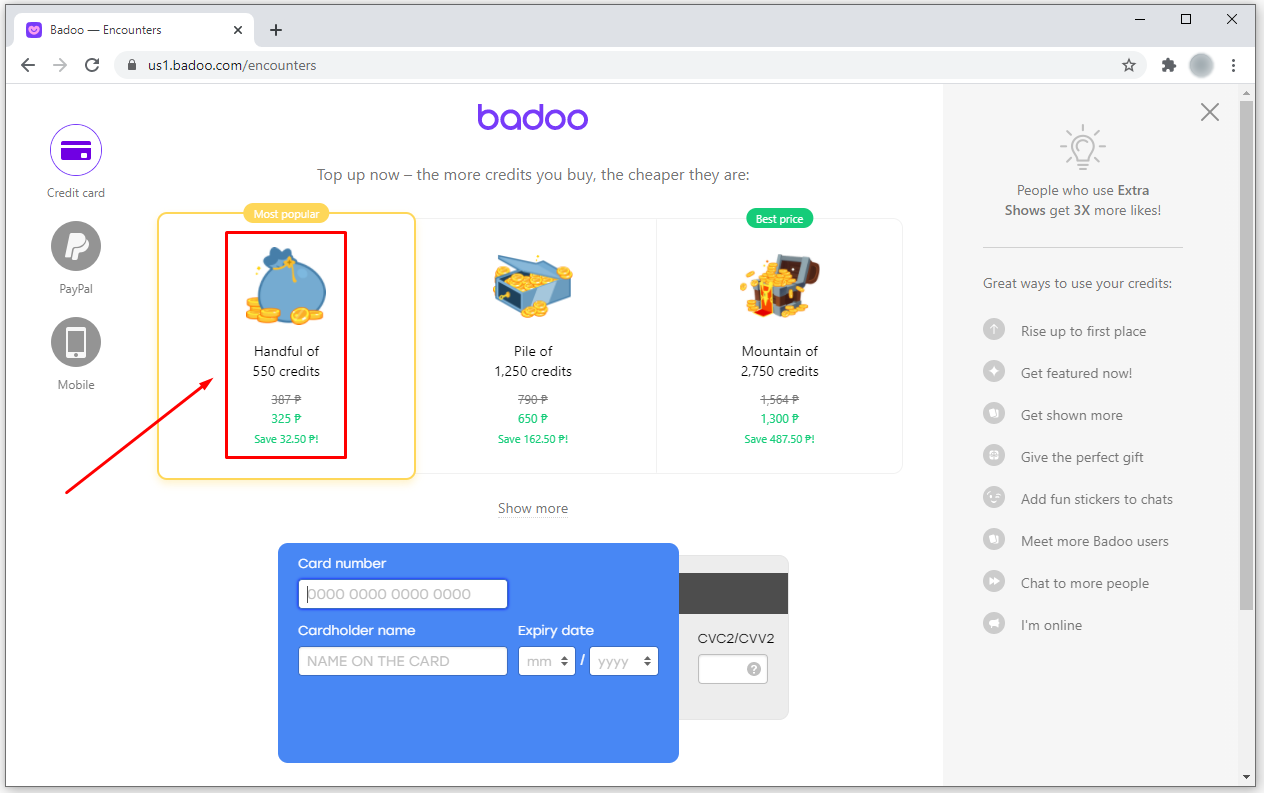Select Handful of 550 credits package
Screen dimensions: 1264x793
pyautogui.click(x=286, y=345)
